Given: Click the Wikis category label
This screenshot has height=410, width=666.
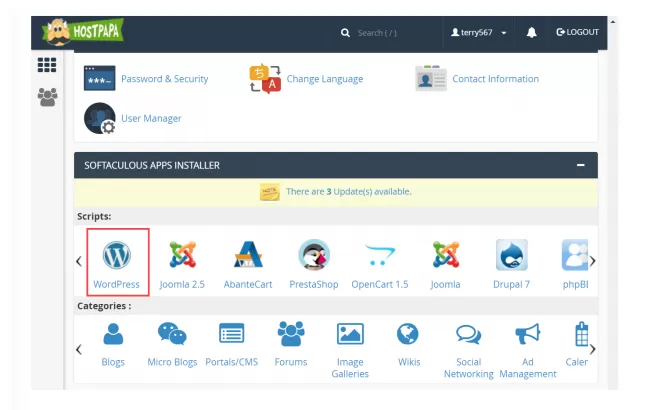Looking at the screenshot, I should (409, 362).
